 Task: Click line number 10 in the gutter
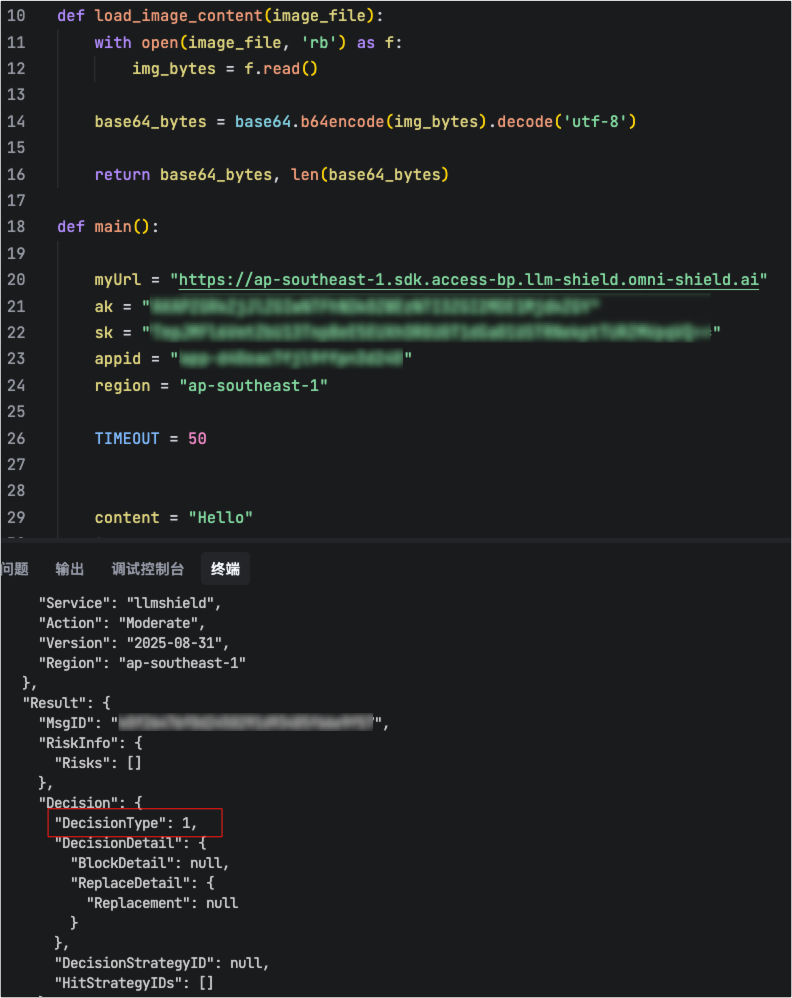point(16,17)
